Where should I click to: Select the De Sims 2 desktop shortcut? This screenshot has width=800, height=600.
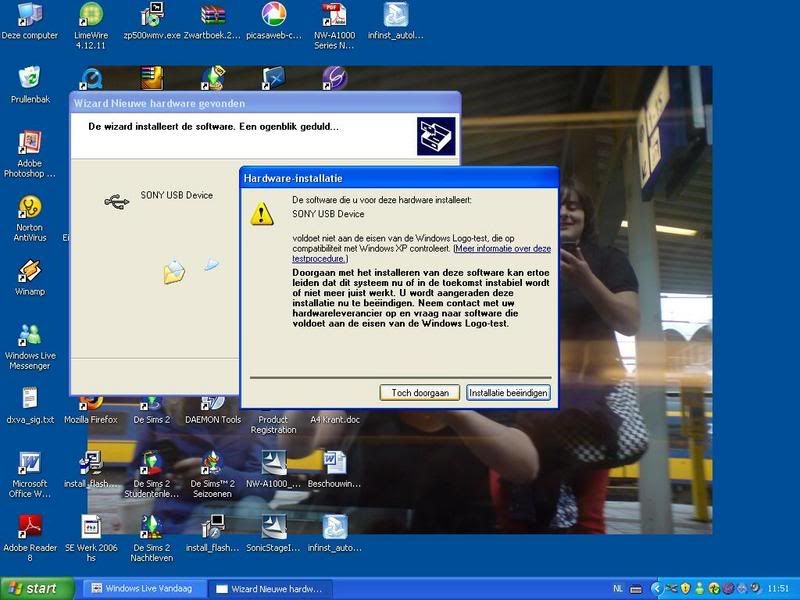point(152,412)
